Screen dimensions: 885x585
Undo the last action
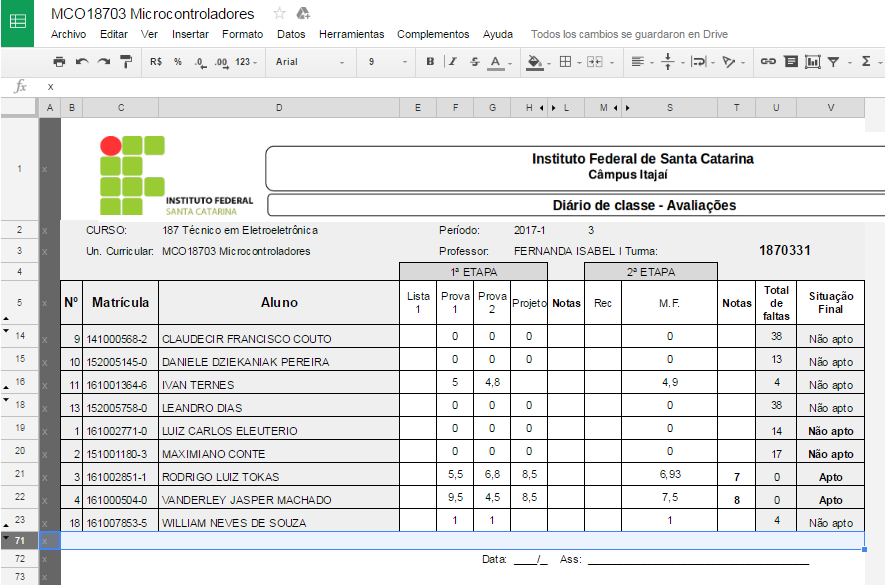pyautogui.click(x=81, y=62)
